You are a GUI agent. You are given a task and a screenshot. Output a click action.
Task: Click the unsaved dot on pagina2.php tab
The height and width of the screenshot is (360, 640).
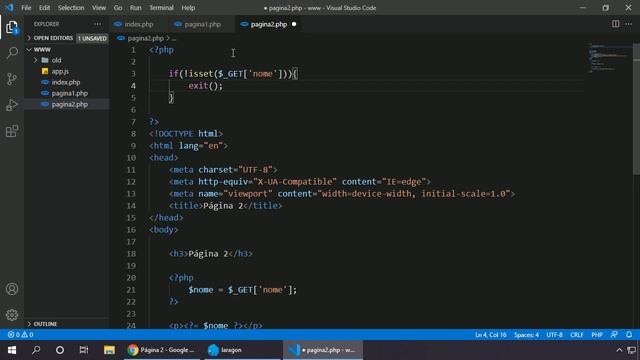click(x=294, y=24)
